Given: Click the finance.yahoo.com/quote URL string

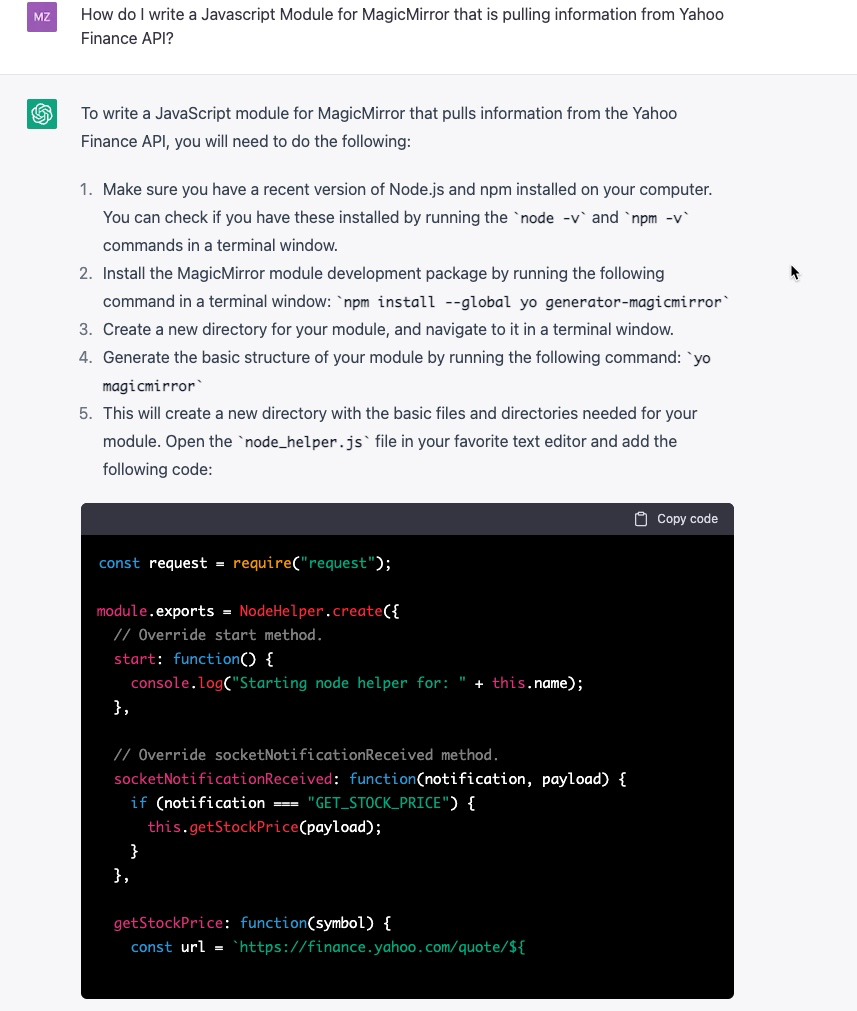Looking at the screenshot, I should [x=379, y=947].
